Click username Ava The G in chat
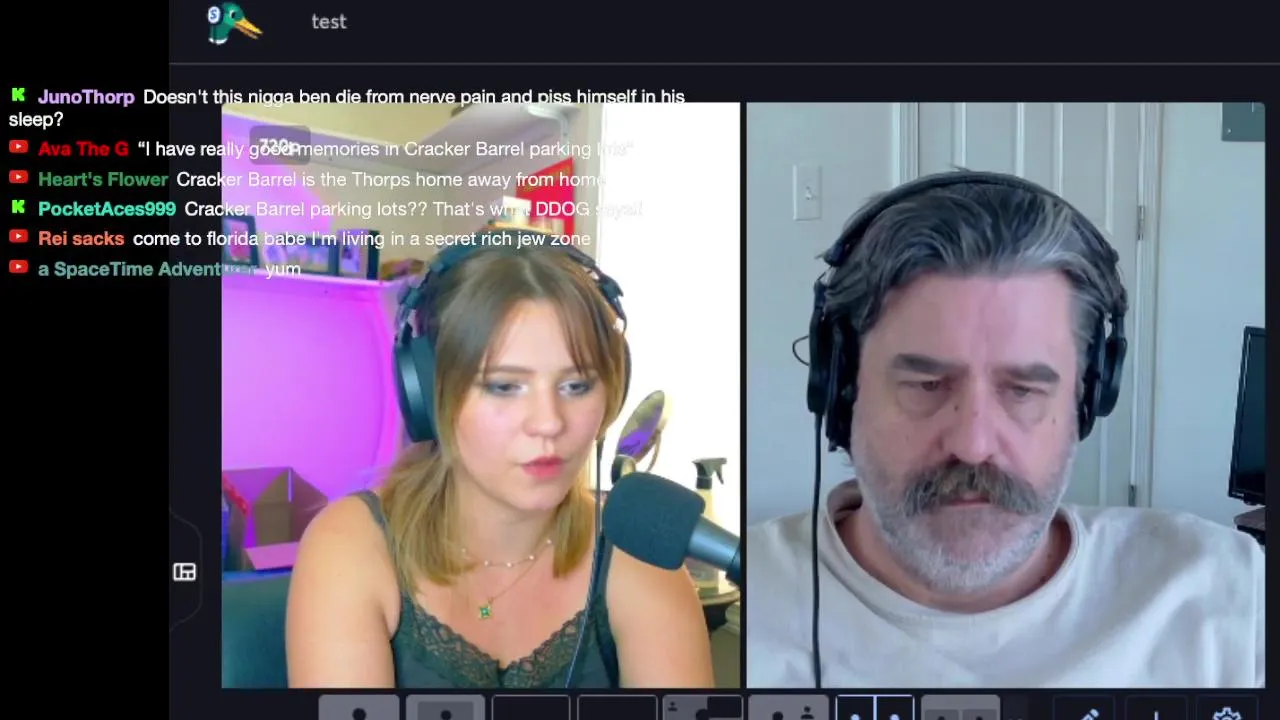The height and width of the screenshot is (720, 1280). coord(83,149)
